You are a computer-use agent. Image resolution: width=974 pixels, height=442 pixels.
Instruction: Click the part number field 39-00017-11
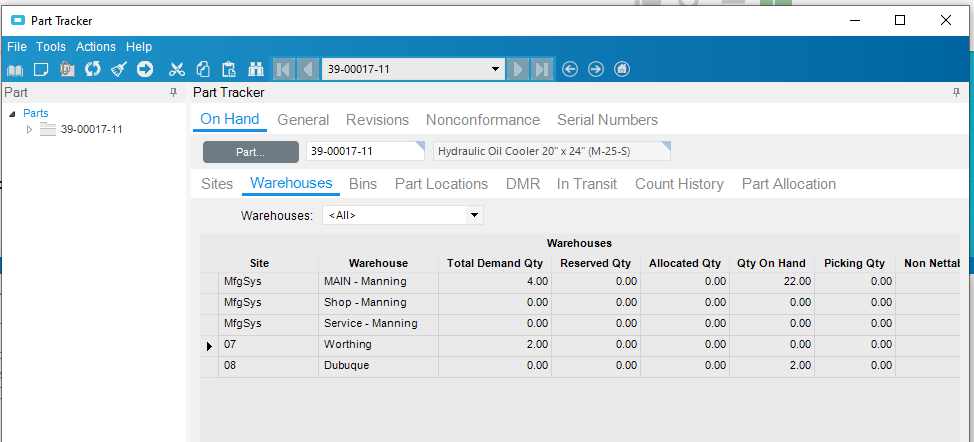point(365,151)
